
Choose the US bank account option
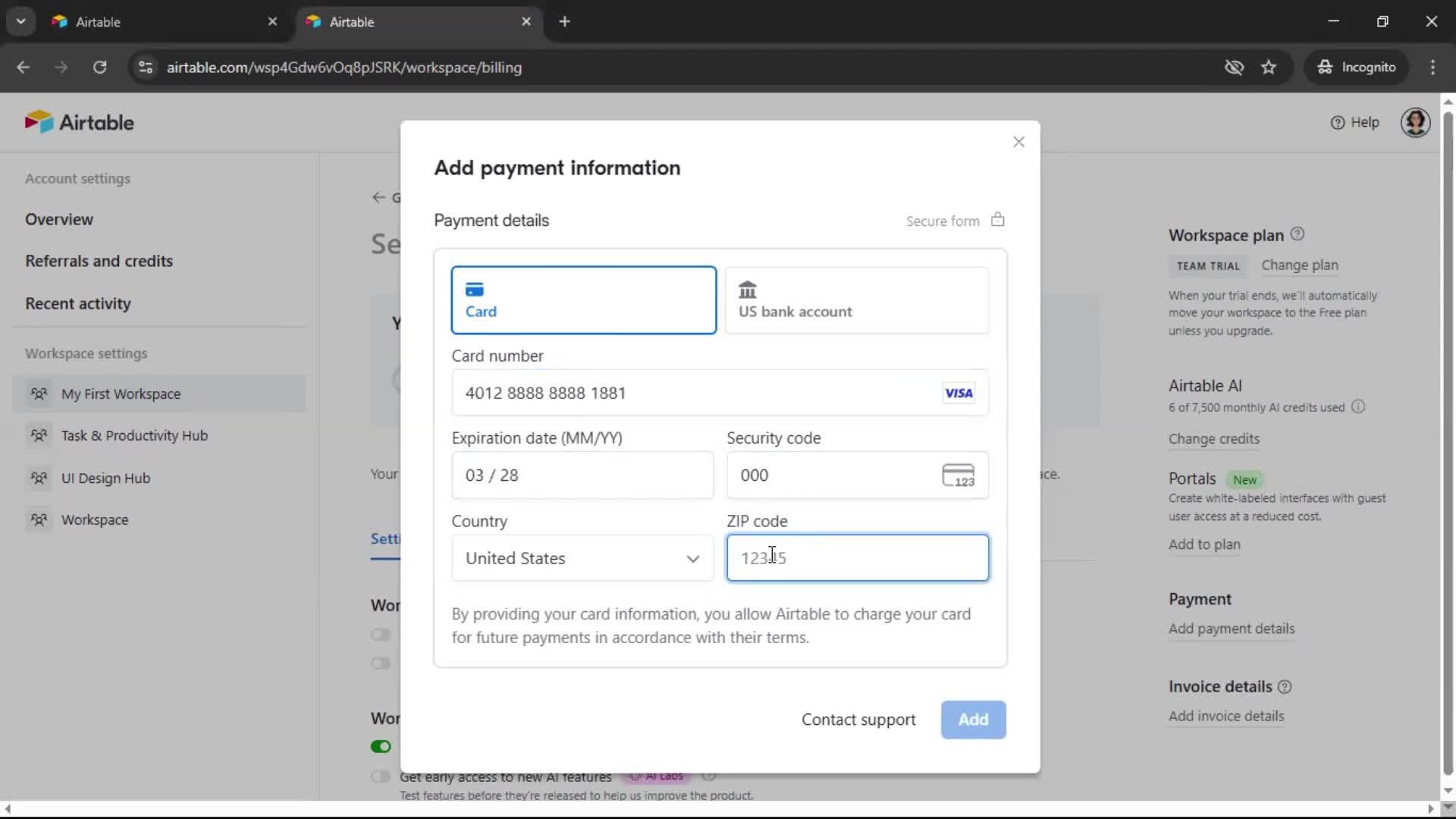[857, 300]
